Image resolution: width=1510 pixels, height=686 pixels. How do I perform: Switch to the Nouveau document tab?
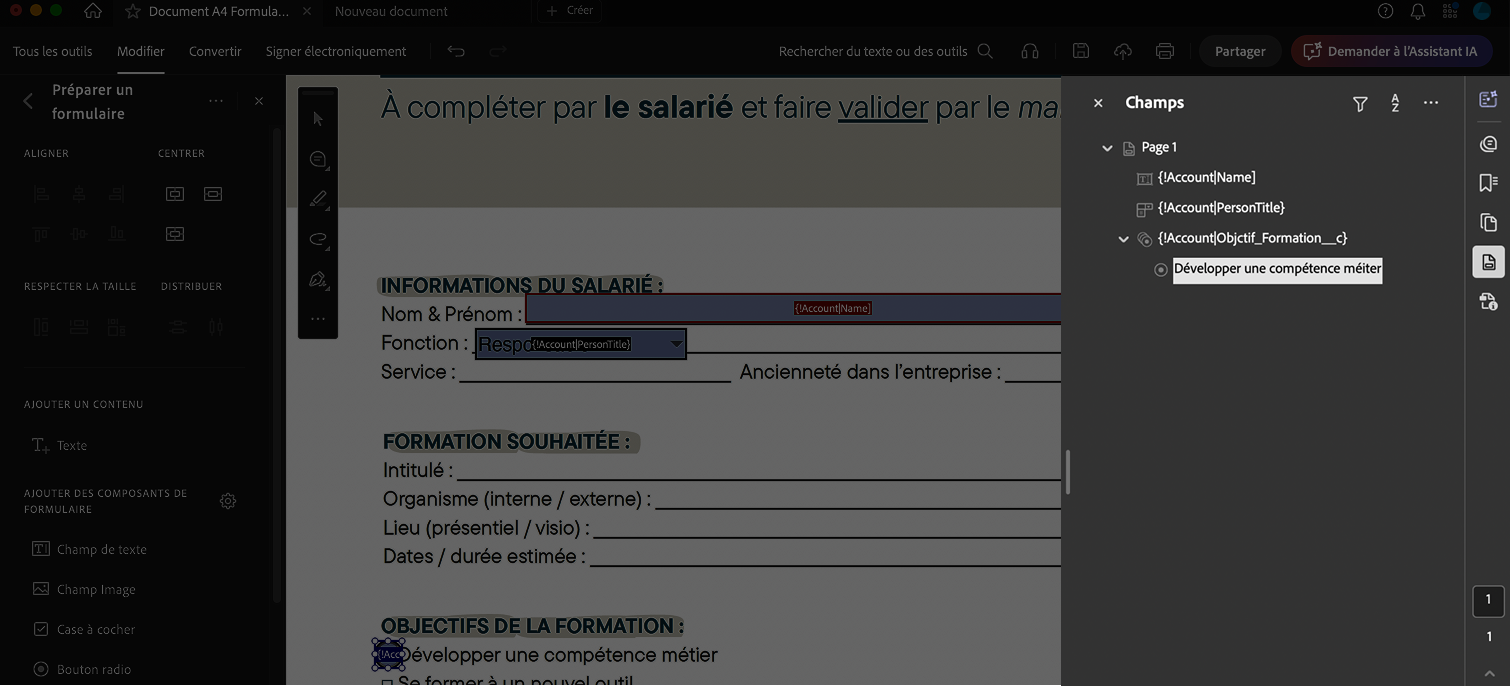tap(391, 11)
